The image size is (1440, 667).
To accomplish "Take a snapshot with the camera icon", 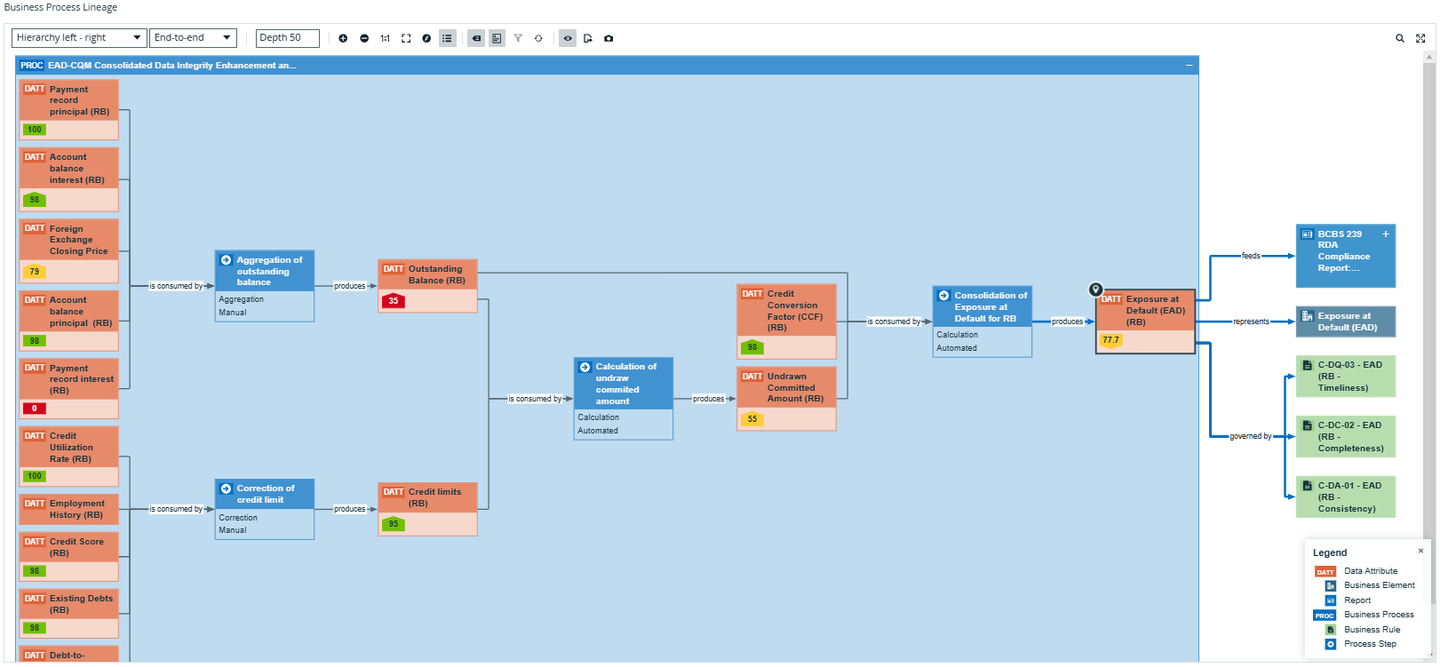I will pyautogui.click(x=609, y=38).
